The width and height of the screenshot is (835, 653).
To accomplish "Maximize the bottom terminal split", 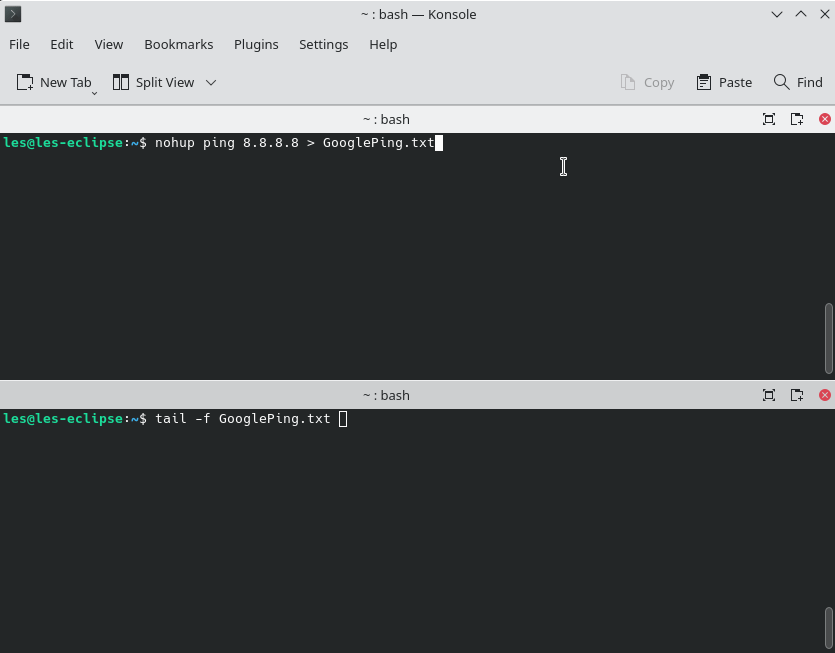I will [769, 394].
